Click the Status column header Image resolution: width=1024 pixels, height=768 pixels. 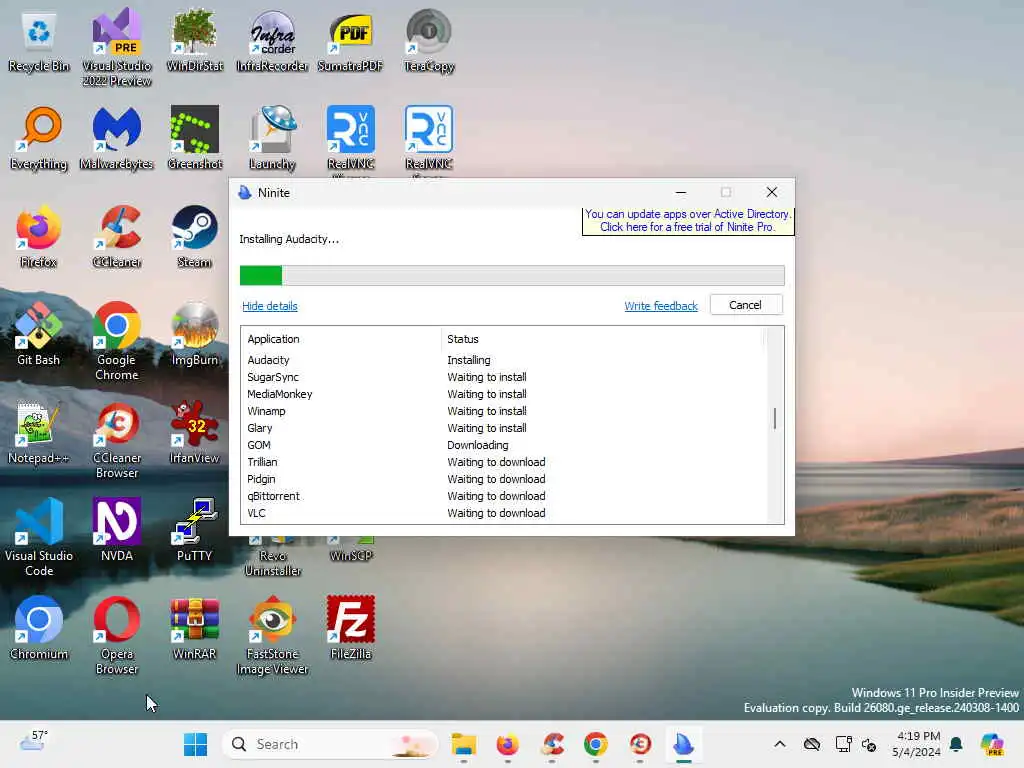pyautogui.click(x=601, y=339)
